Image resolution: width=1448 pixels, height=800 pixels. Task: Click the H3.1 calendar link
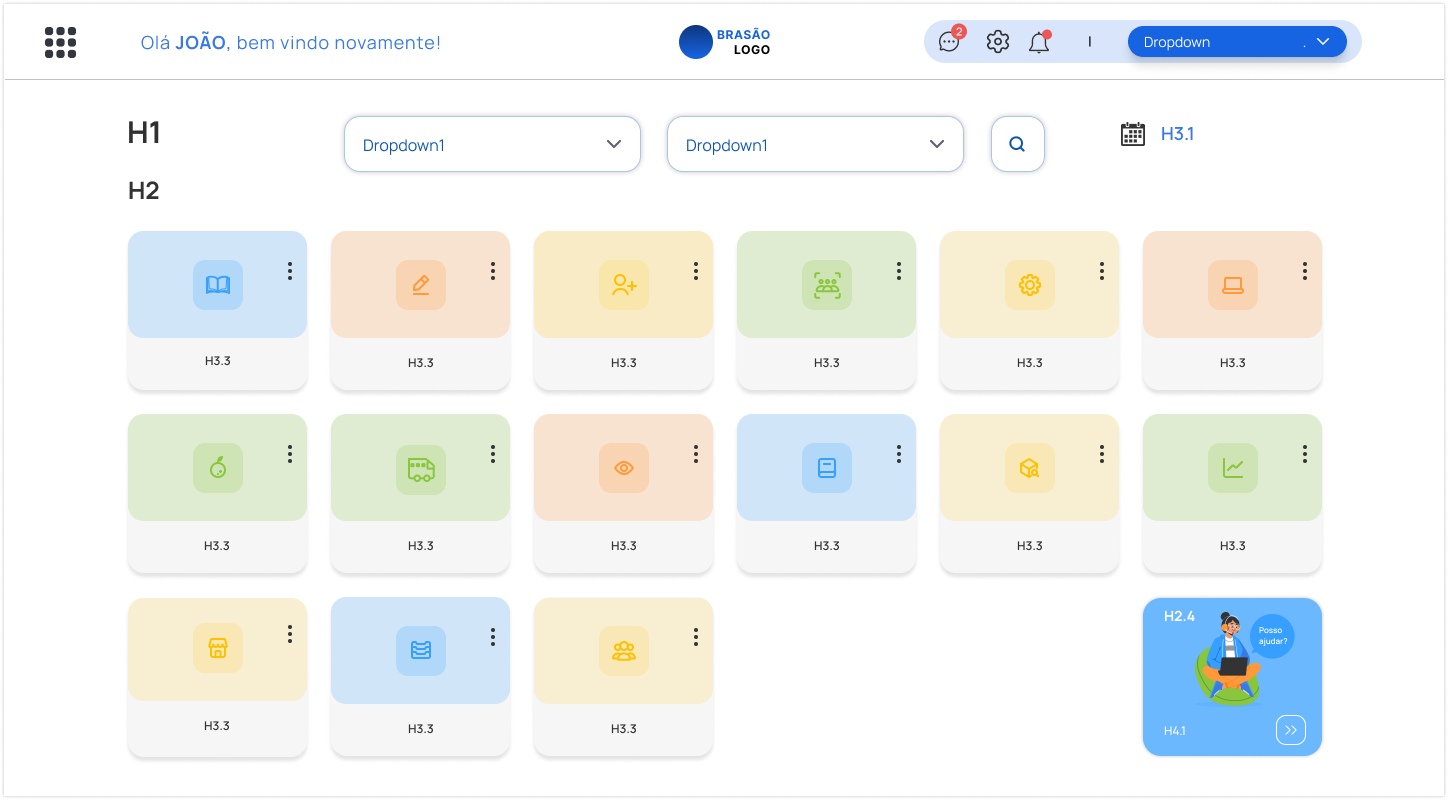[1176, 134]
